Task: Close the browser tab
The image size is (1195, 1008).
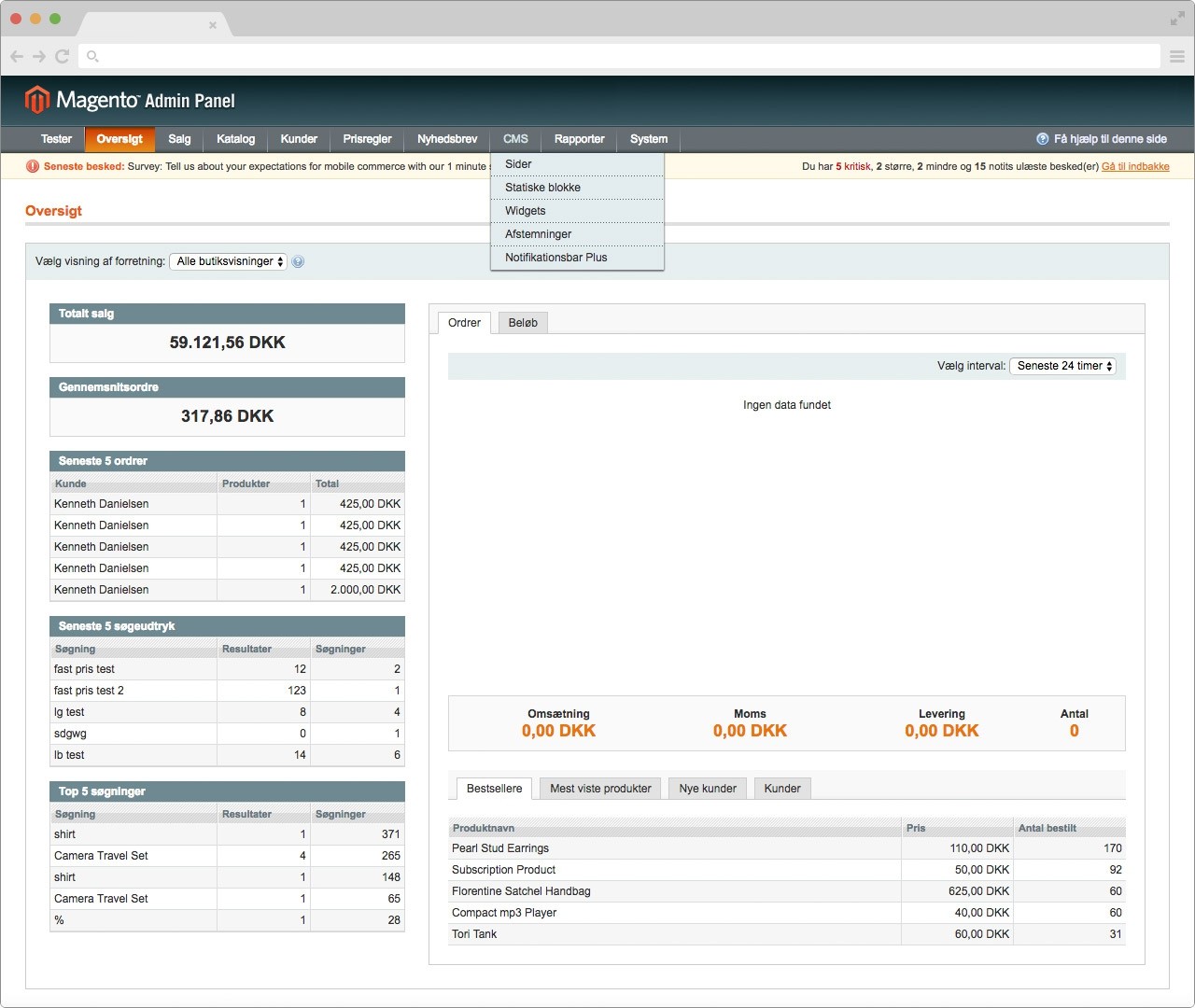Action: click(213, 25)
